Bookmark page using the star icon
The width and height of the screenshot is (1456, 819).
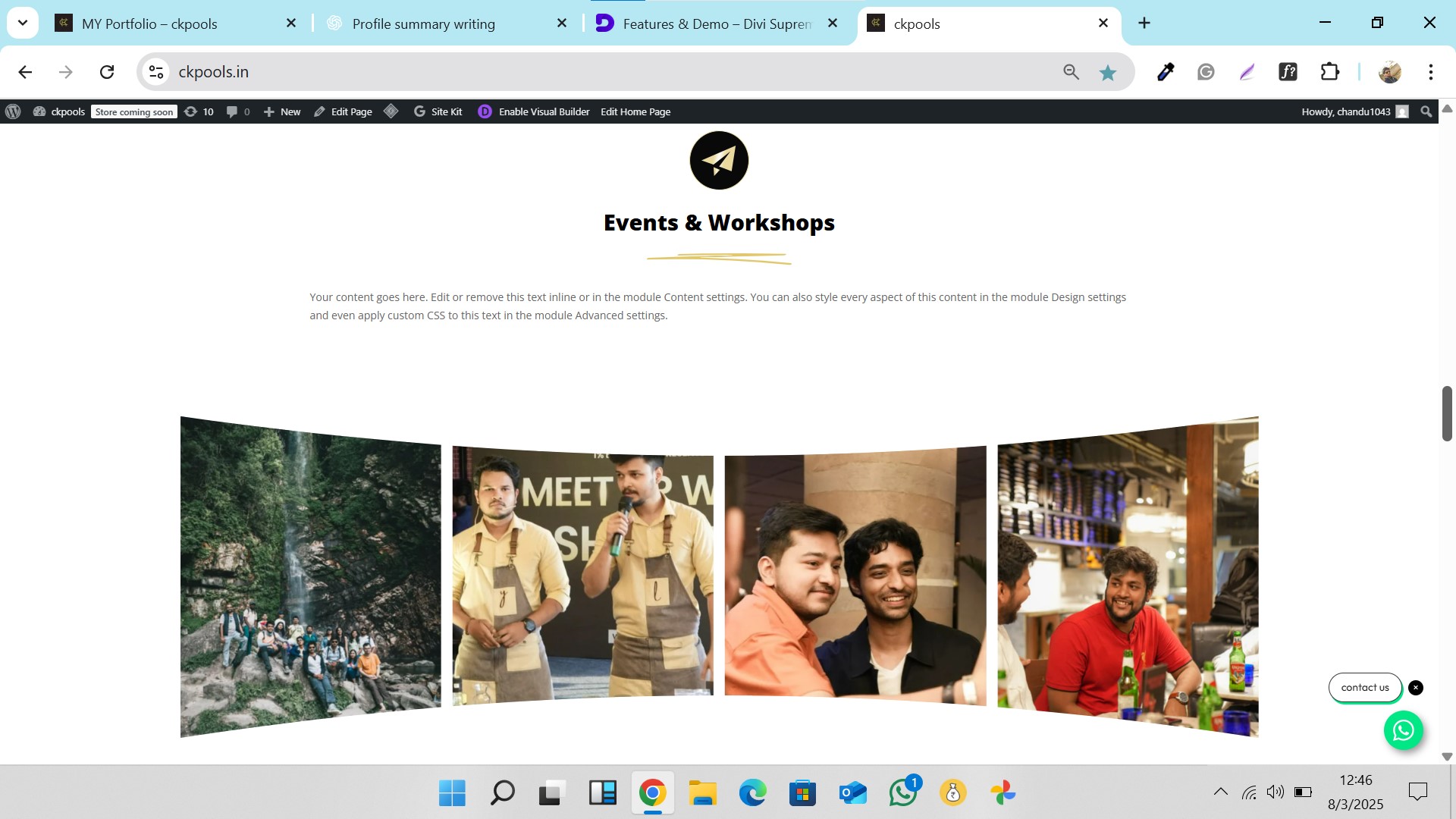pos(1108,72)
